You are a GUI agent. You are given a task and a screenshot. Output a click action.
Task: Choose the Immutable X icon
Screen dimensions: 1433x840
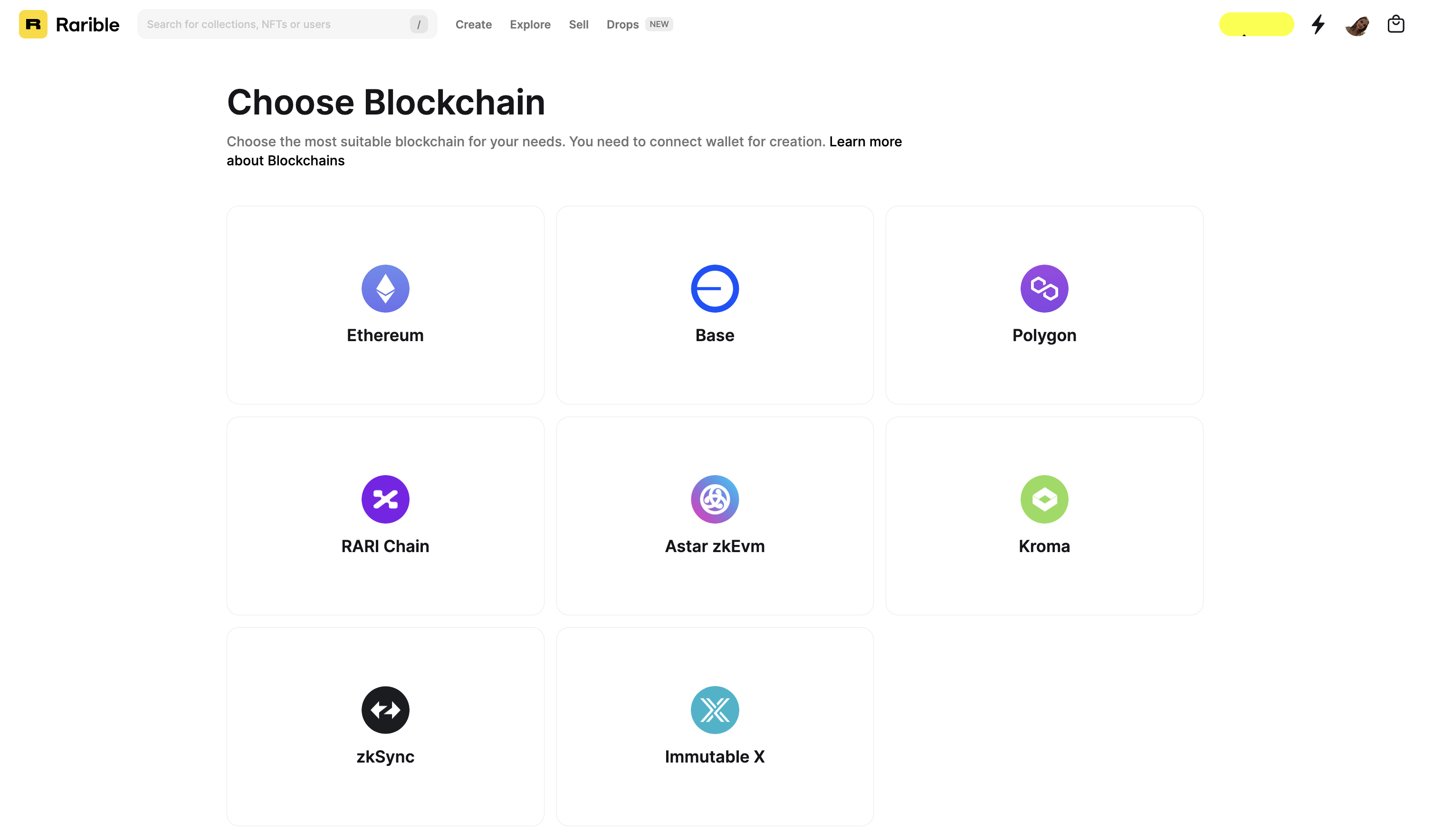[x=715, y=710]
